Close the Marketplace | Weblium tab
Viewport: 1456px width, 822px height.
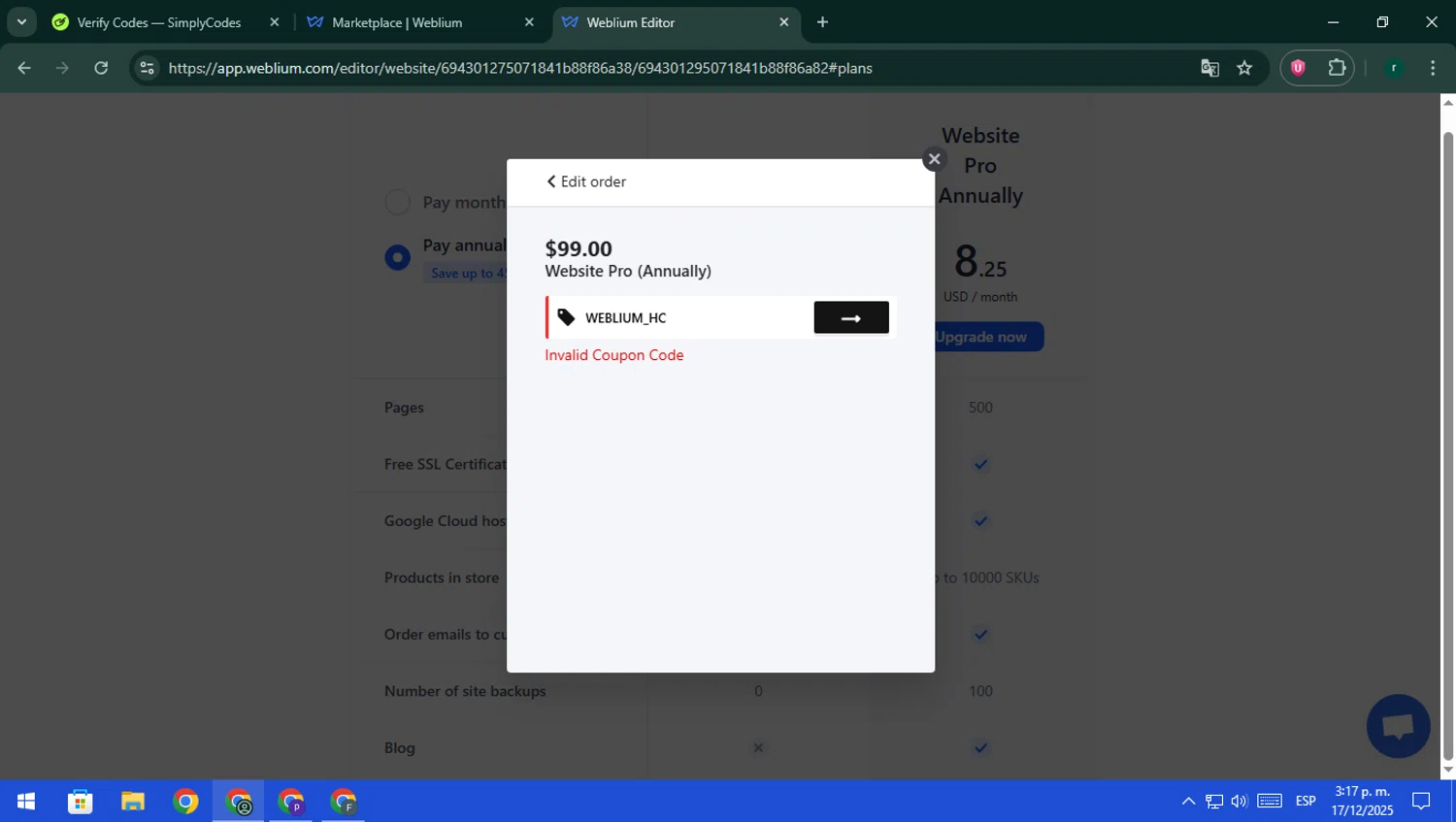point(529,22)
